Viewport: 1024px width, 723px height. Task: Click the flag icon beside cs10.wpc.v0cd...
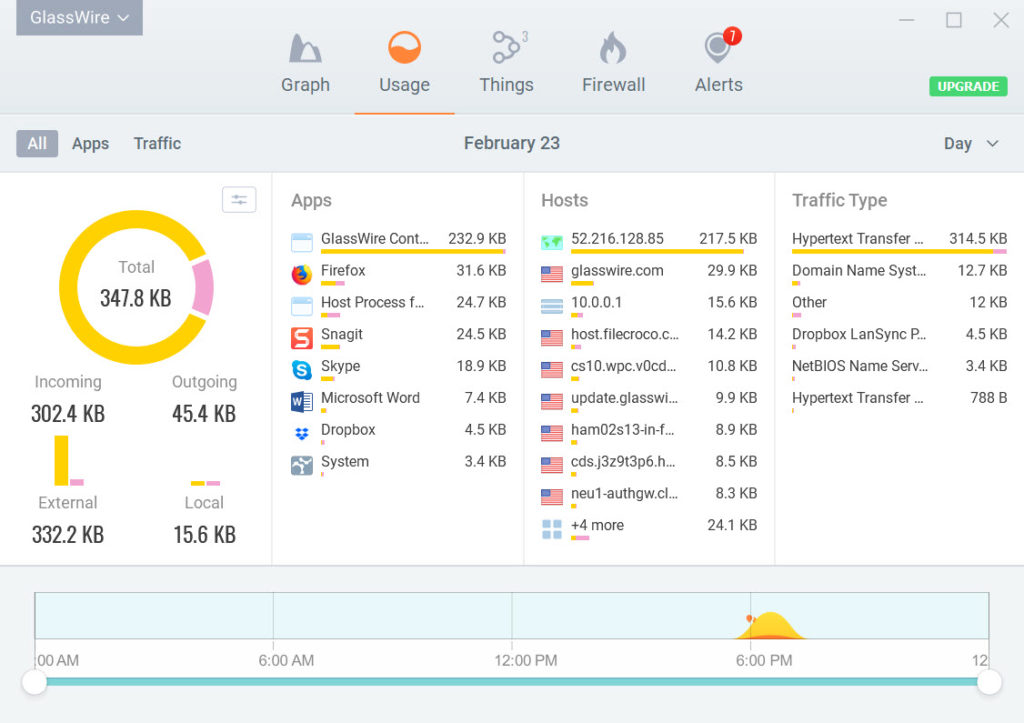552,370
